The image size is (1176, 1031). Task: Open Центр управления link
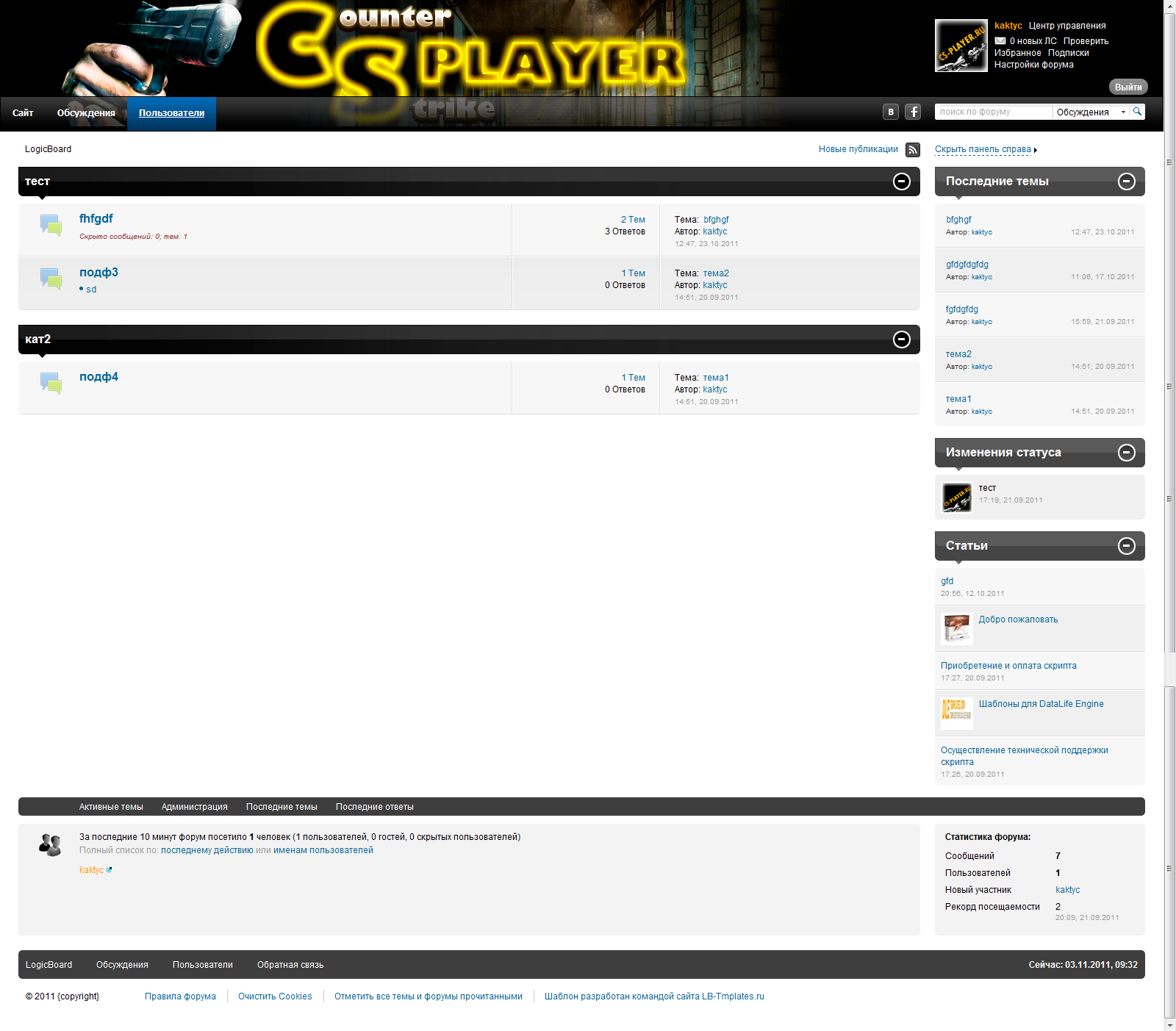coord(1067,26)
